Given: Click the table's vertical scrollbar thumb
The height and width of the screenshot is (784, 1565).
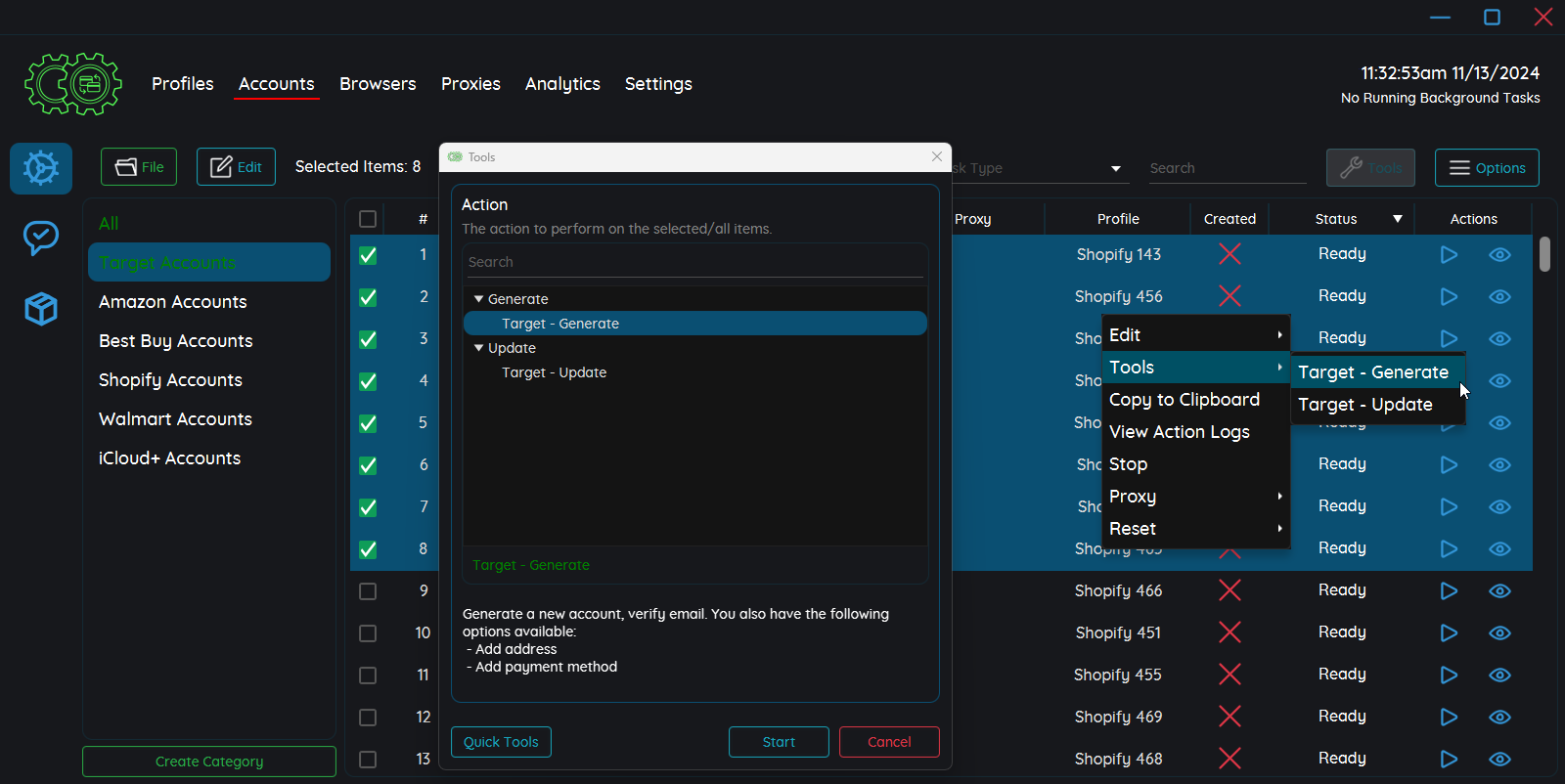Looking at the screenshot, I should point(1544,254).
